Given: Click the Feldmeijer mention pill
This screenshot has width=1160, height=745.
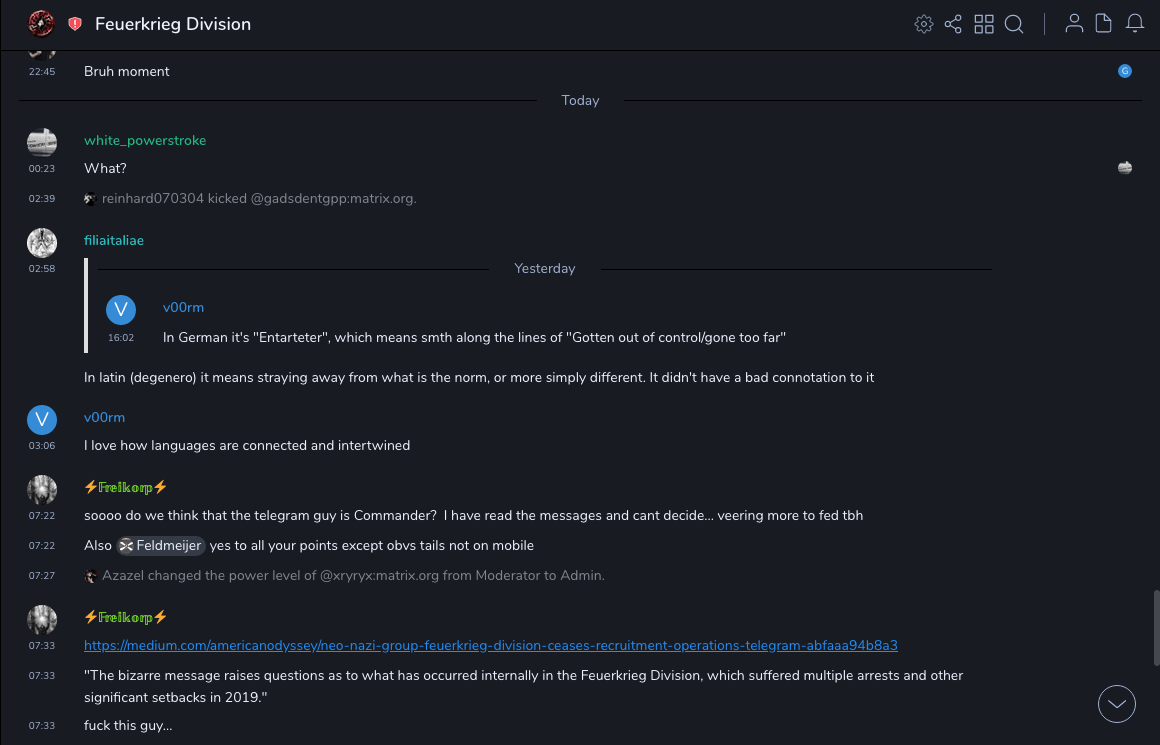Looking at the screenshot, I should 161,545.
